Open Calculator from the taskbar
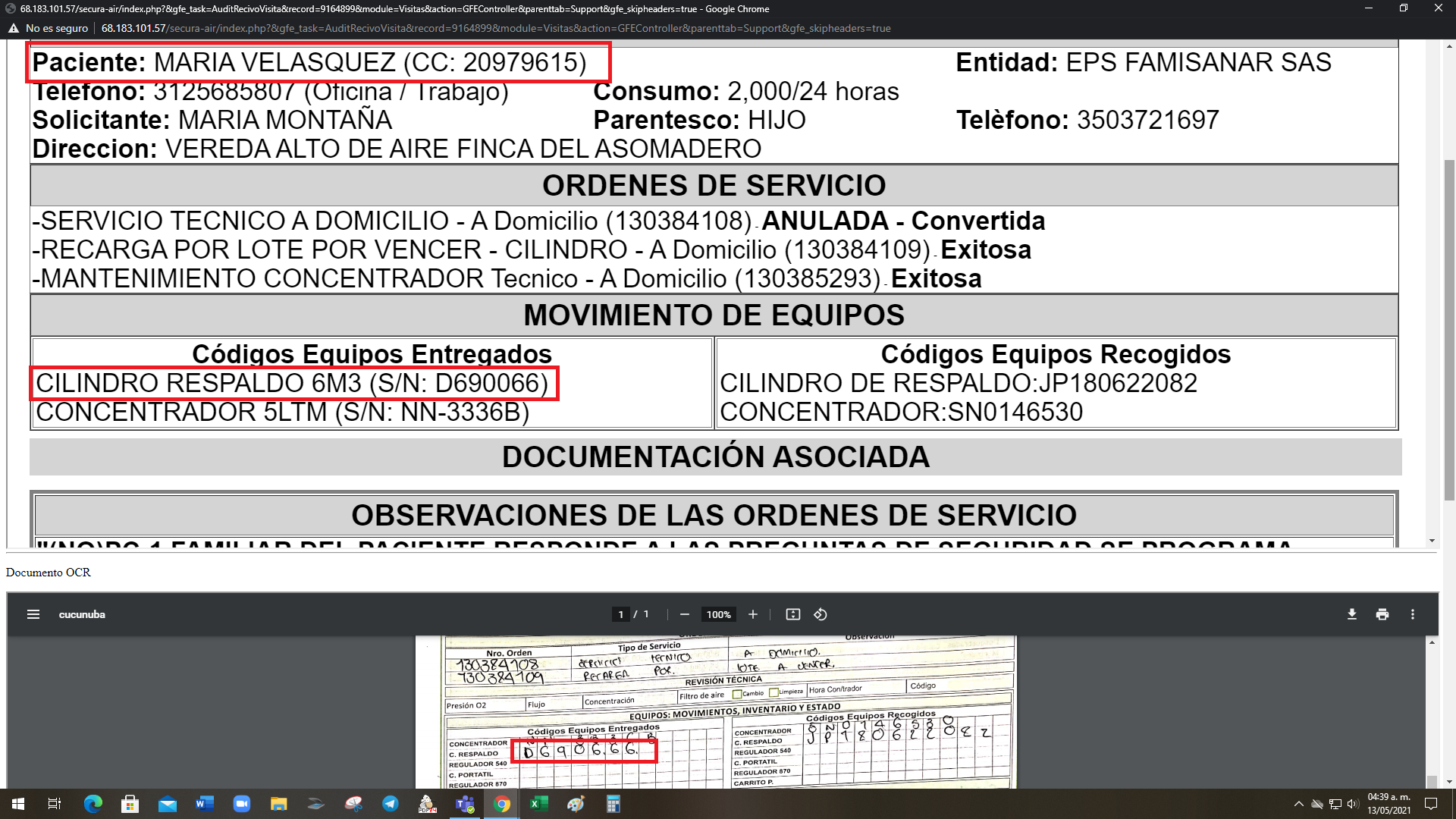1456x819 pixels. (613, 804)
